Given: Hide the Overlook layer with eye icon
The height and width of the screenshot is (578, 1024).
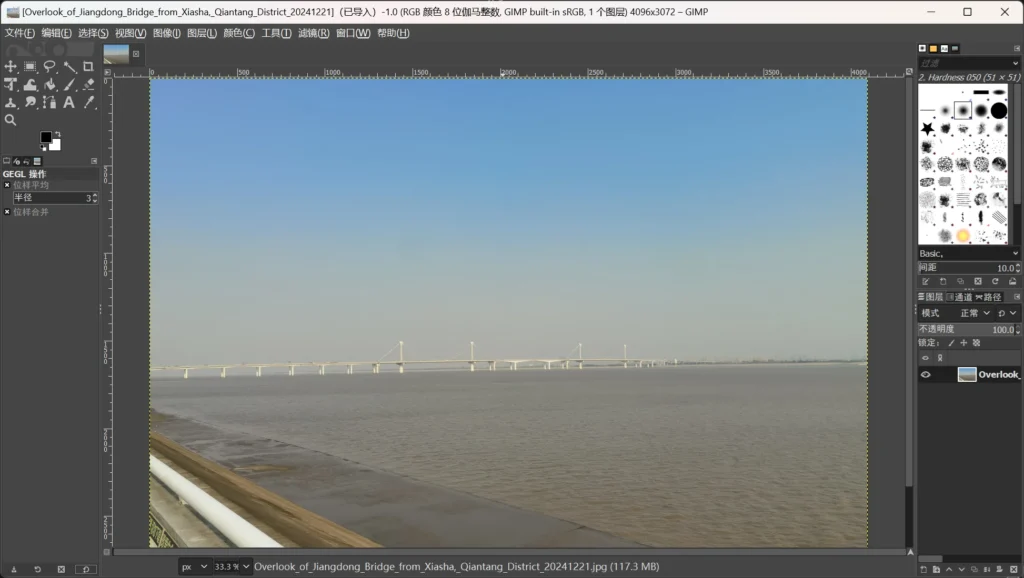Looking at the screenshot, I should pyautogui.click(x=925, y=375).
